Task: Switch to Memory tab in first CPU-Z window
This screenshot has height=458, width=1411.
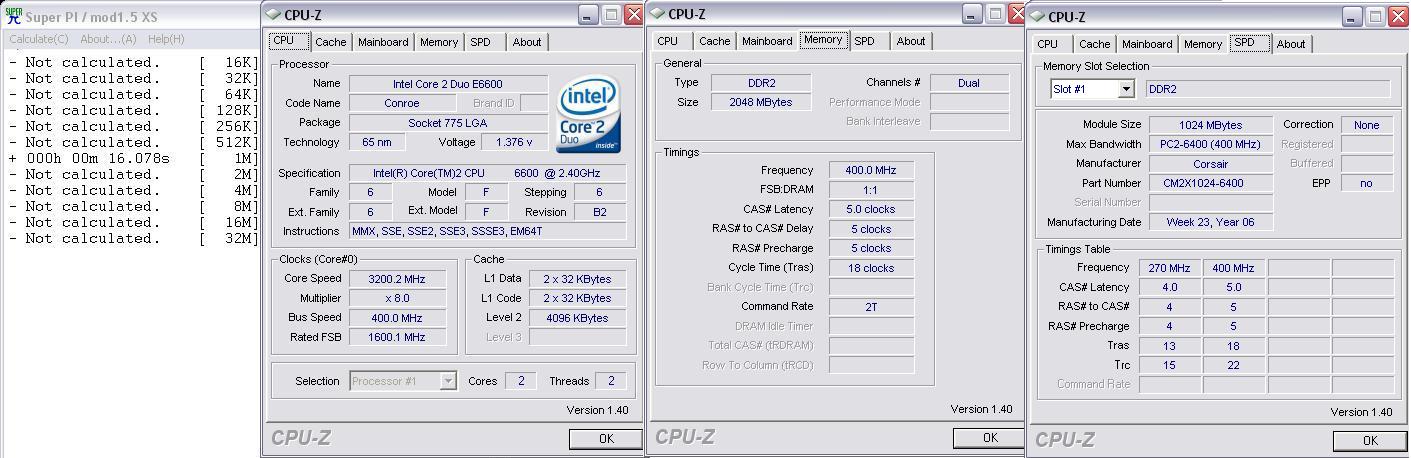Action: point(439,42)
